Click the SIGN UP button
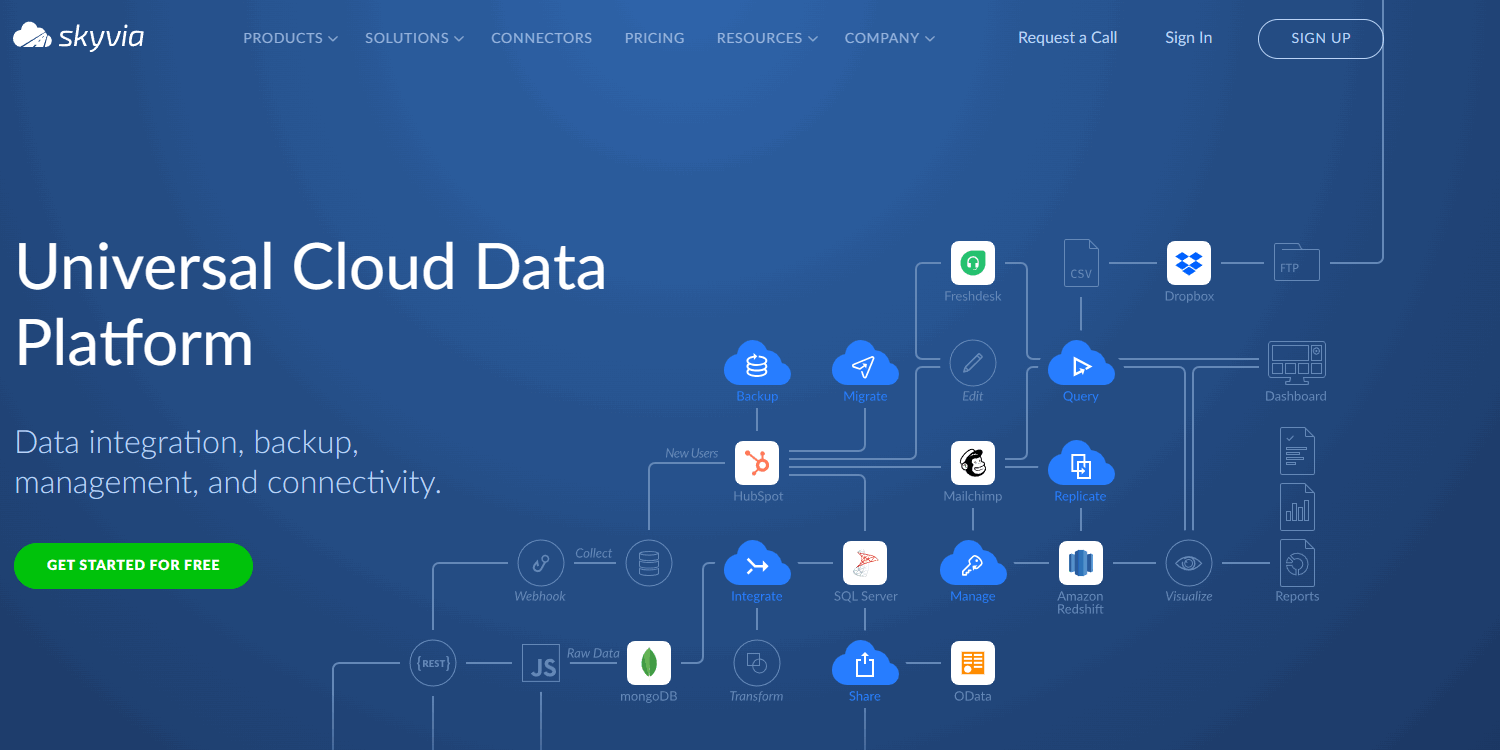Image resolution: width=1500 pixels, height=750 pixels. coord(1320,38)
